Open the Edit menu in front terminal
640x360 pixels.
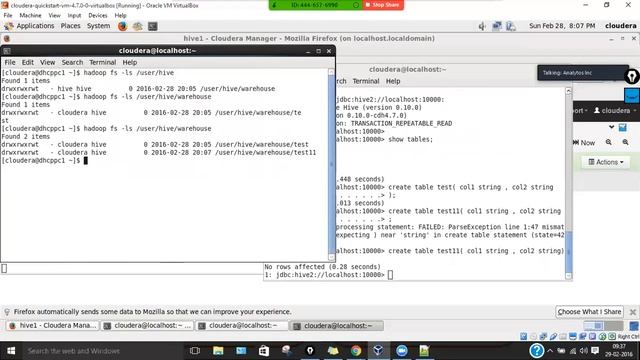point(28,62)
